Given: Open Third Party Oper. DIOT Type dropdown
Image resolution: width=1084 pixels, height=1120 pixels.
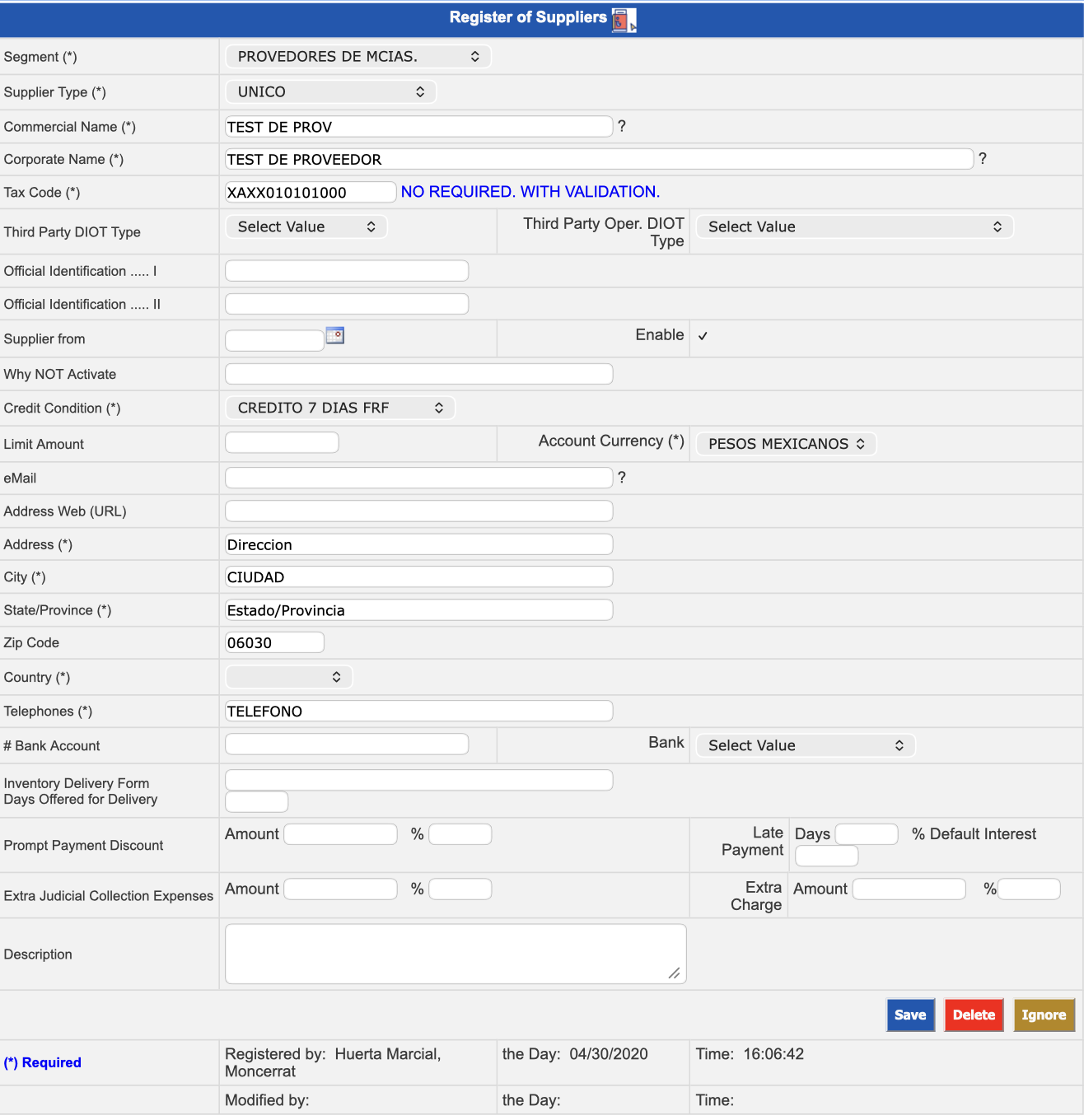Looking at the screenshot, I should tap(854, 227).
